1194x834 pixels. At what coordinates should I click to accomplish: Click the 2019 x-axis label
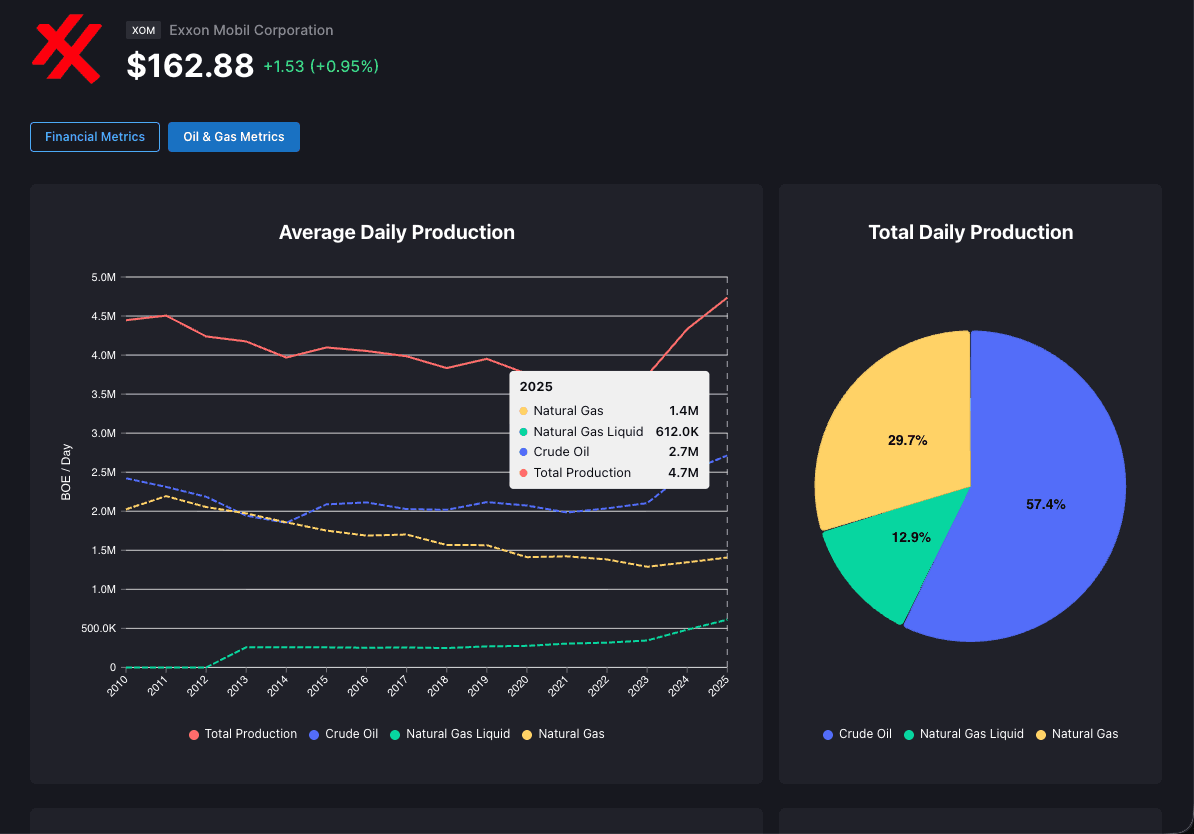coord(478,685)
